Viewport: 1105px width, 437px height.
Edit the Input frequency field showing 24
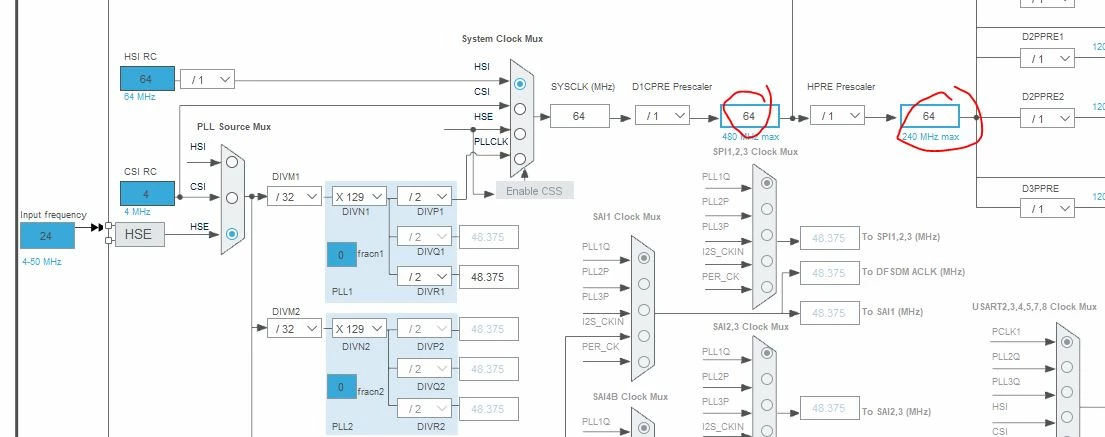click(47, 235)
